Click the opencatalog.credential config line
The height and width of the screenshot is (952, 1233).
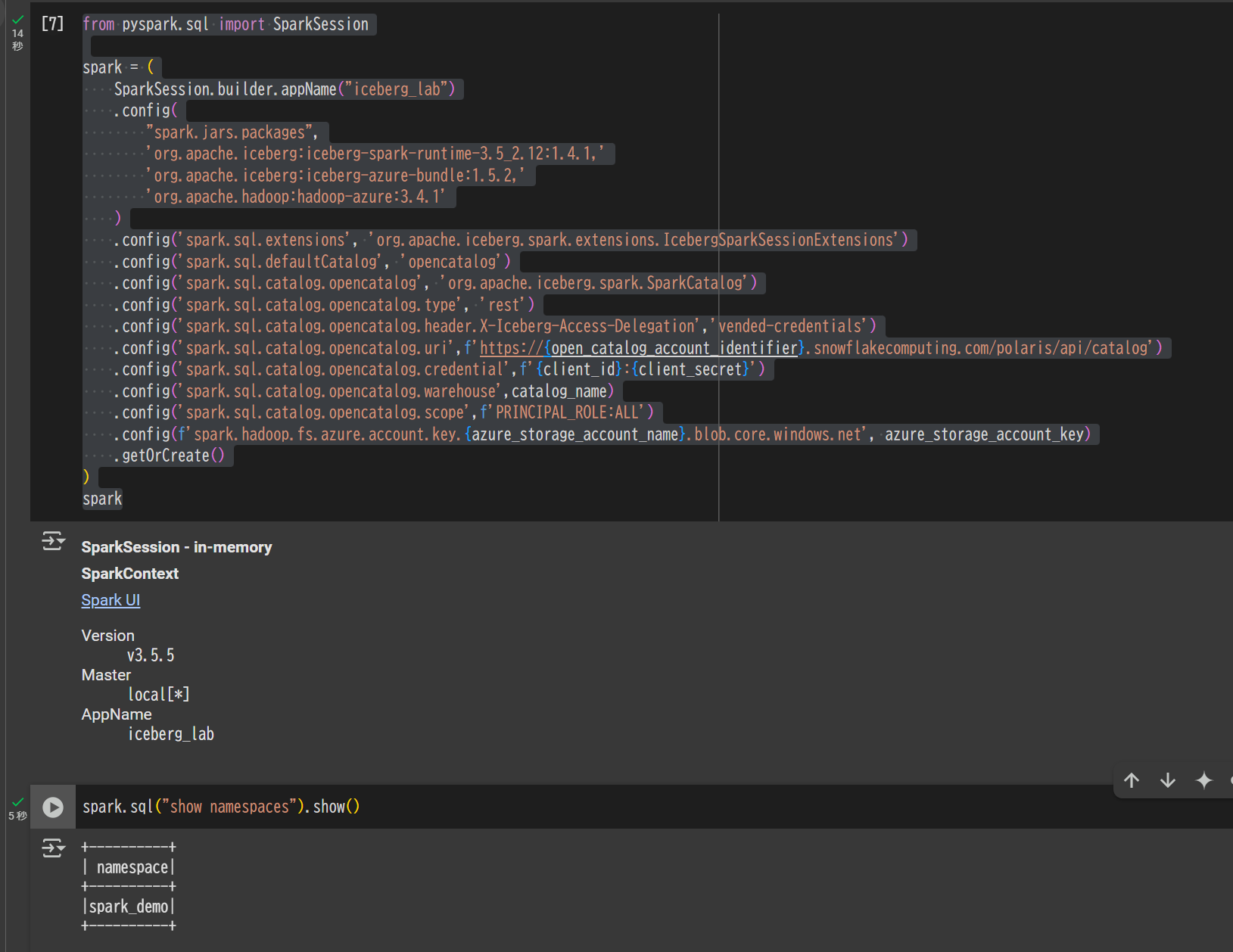(439, 369)
